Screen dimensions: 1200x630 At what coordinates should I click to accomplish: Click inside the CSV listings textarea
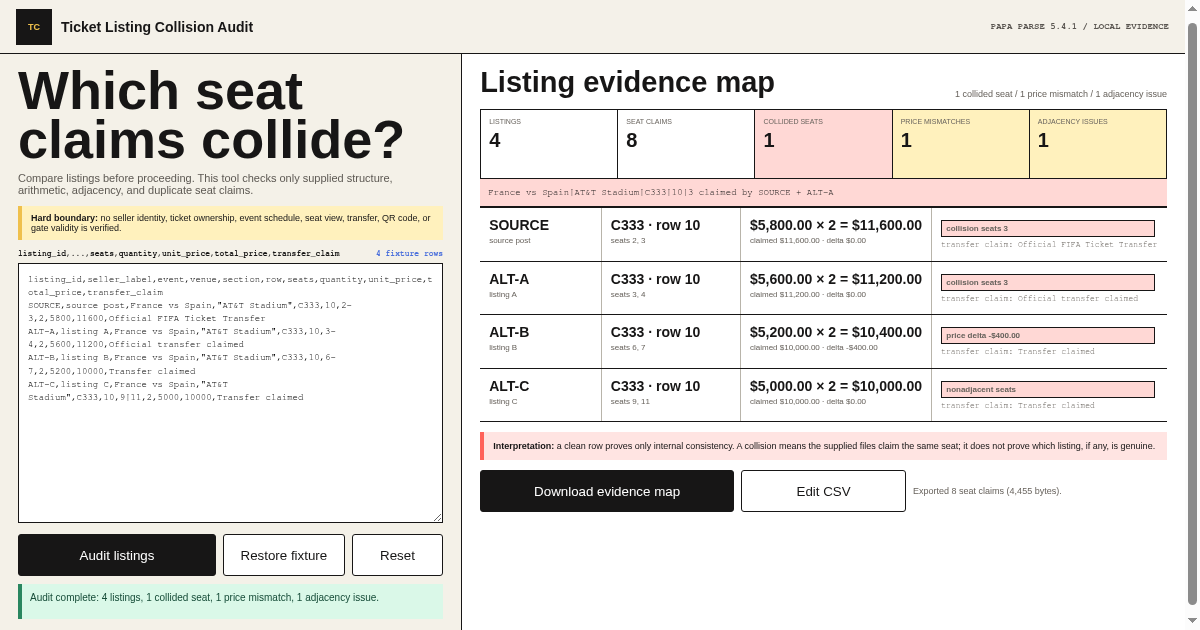230,393
